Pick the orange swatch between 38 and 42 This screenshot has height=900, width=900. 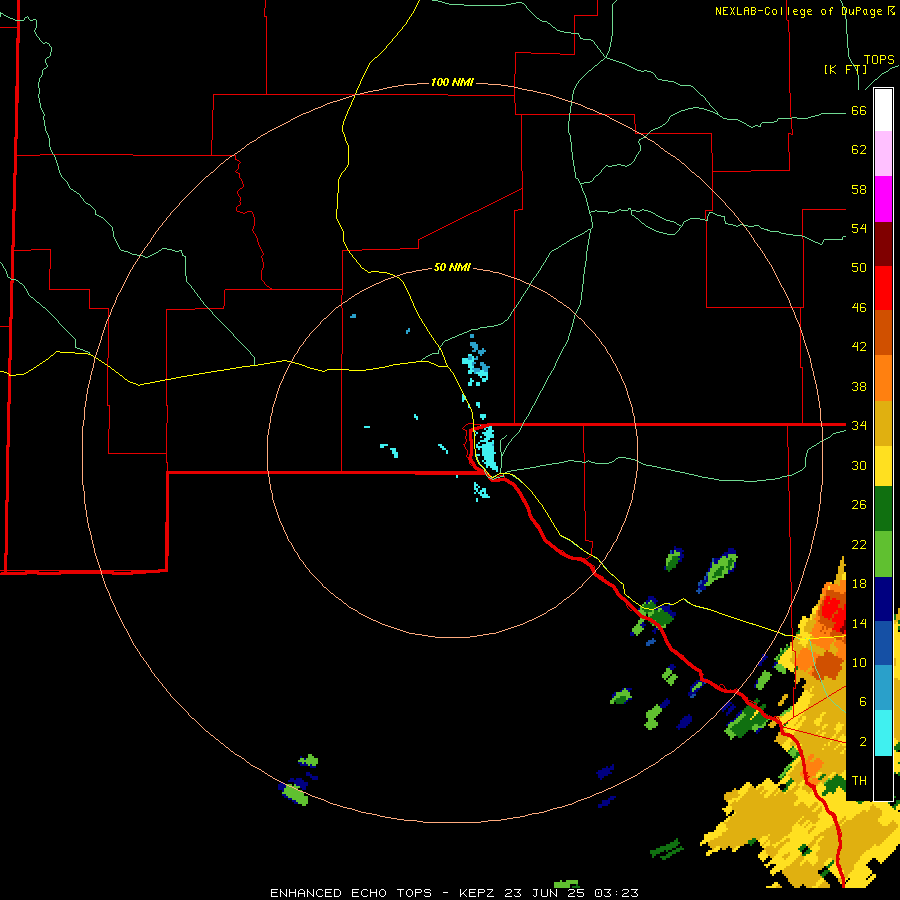(x=883, y=378)
